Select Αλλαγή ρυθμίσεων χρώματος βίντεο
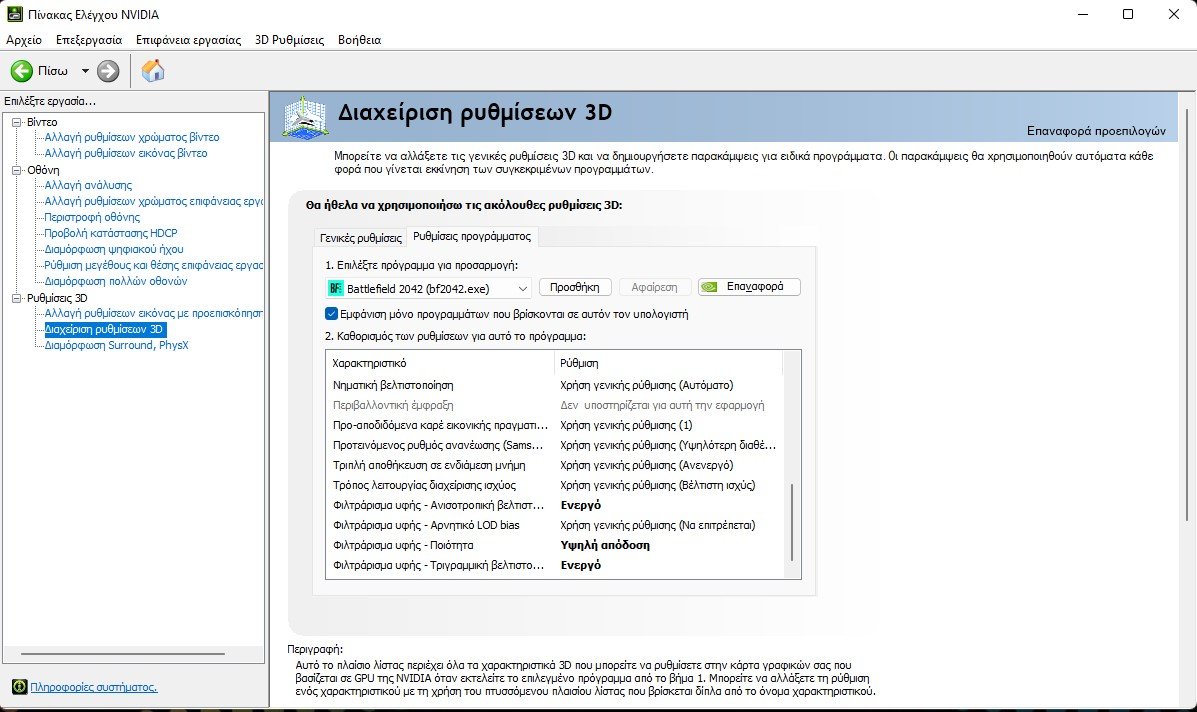 click(x=132, y=137)
